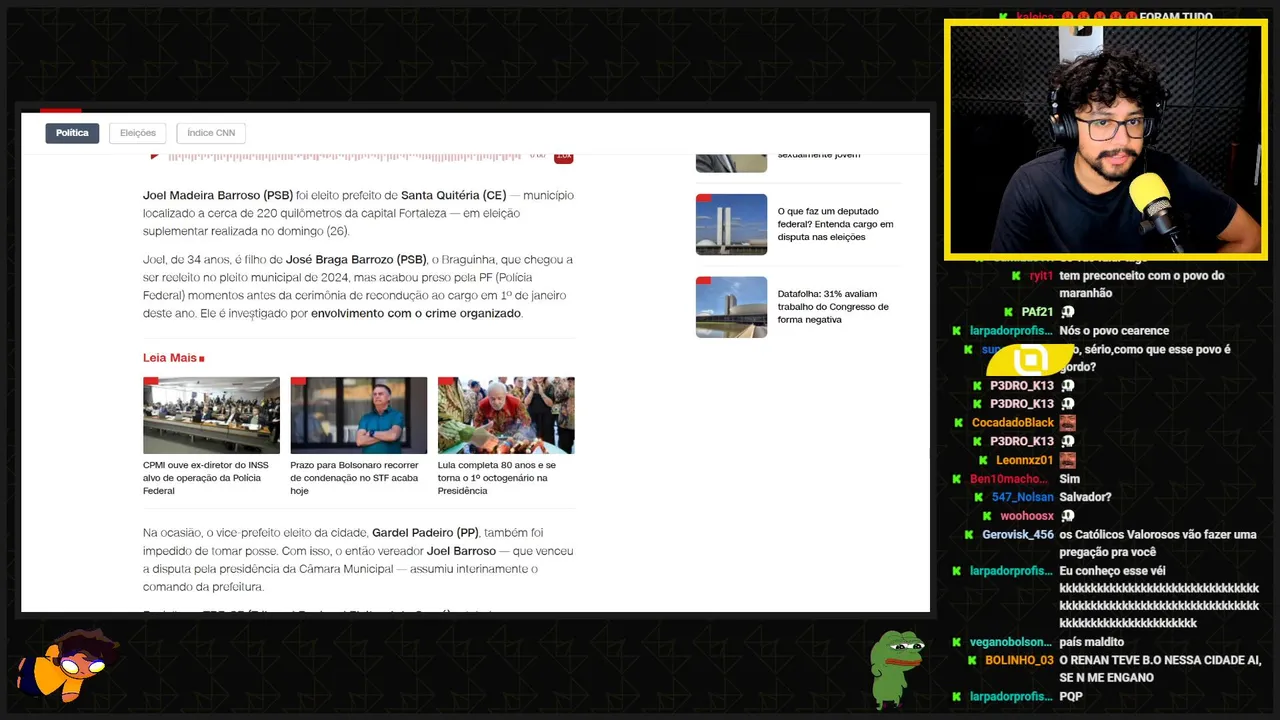Click the Kick badge beside woohoosx
Screen dimensions: 1280x720
(x=987, y=516)
